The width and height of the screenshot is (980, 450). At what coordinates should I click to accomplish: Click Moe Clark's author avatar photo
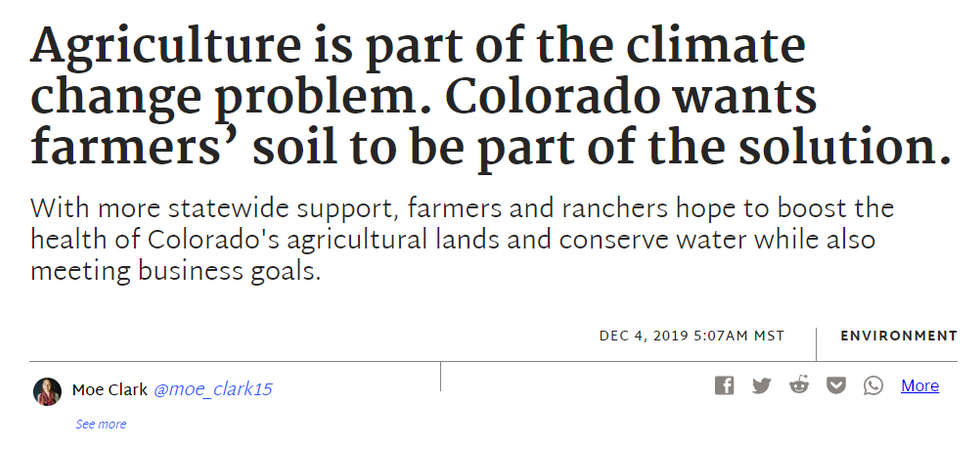47,391
